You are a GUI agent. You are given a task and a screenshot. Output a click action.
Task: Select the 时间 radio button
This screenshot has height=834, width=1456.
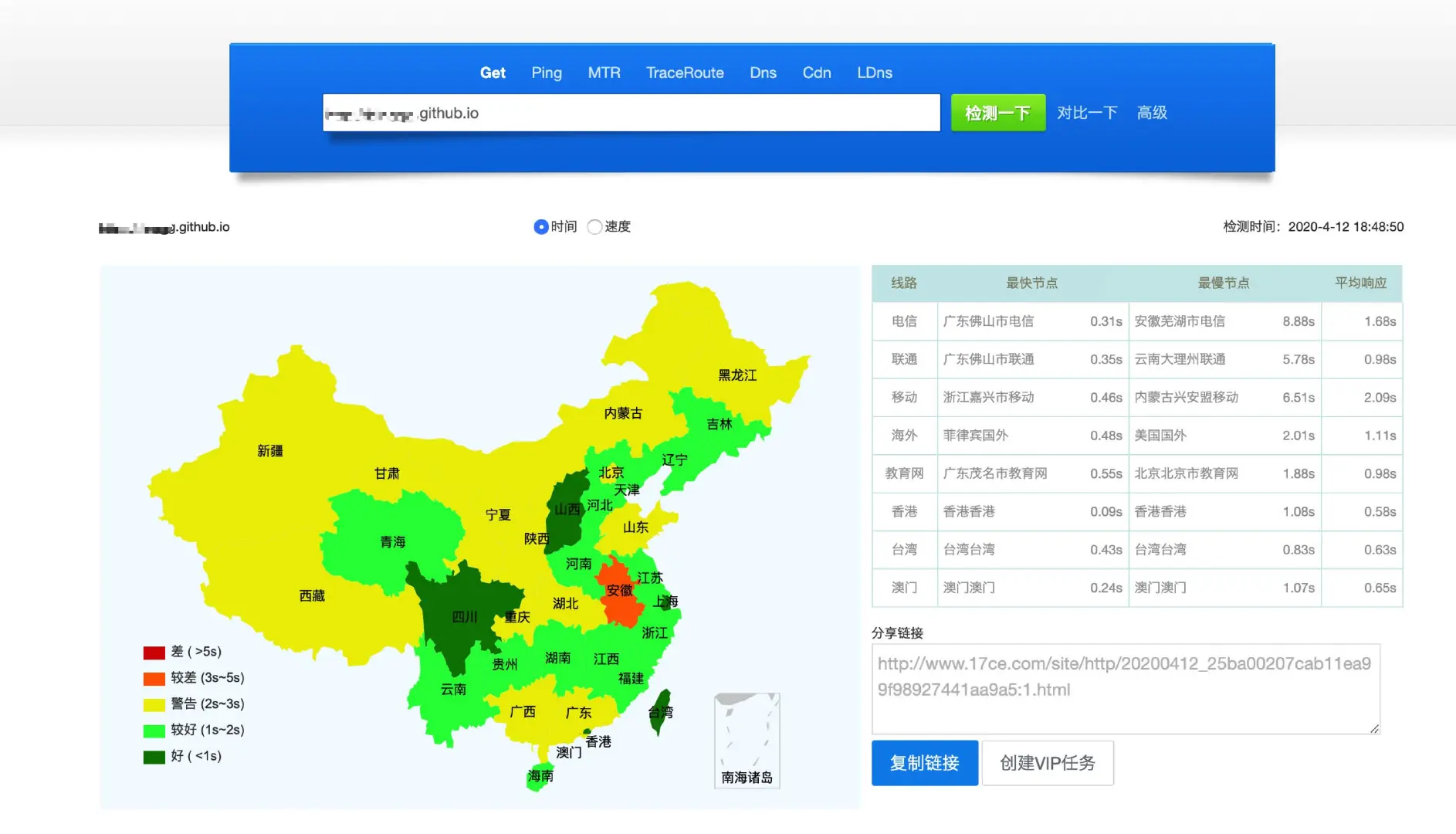click(543, 226)
